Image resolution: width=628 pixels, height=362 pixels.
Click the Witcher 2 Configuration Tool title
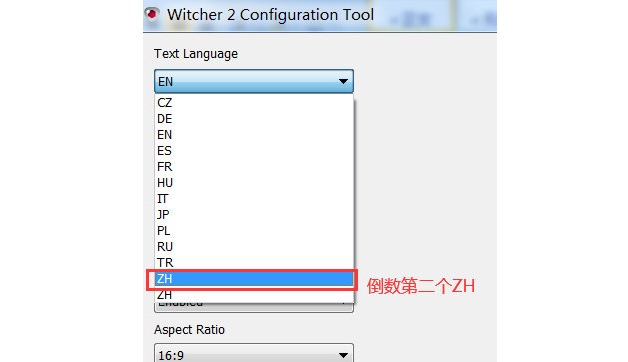[270, 15]
